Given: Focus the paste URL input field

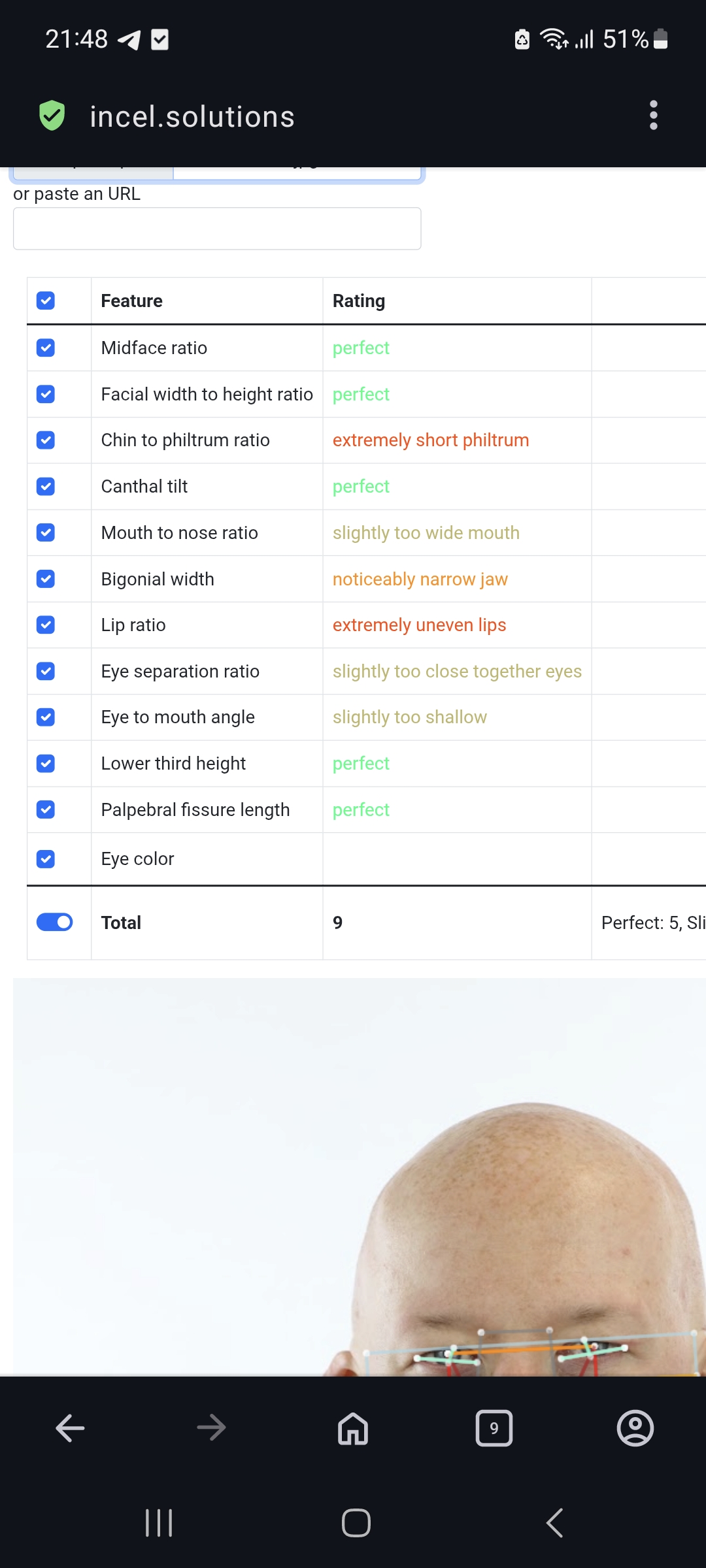Looking at the screenshot, I should tap(217, 229).
